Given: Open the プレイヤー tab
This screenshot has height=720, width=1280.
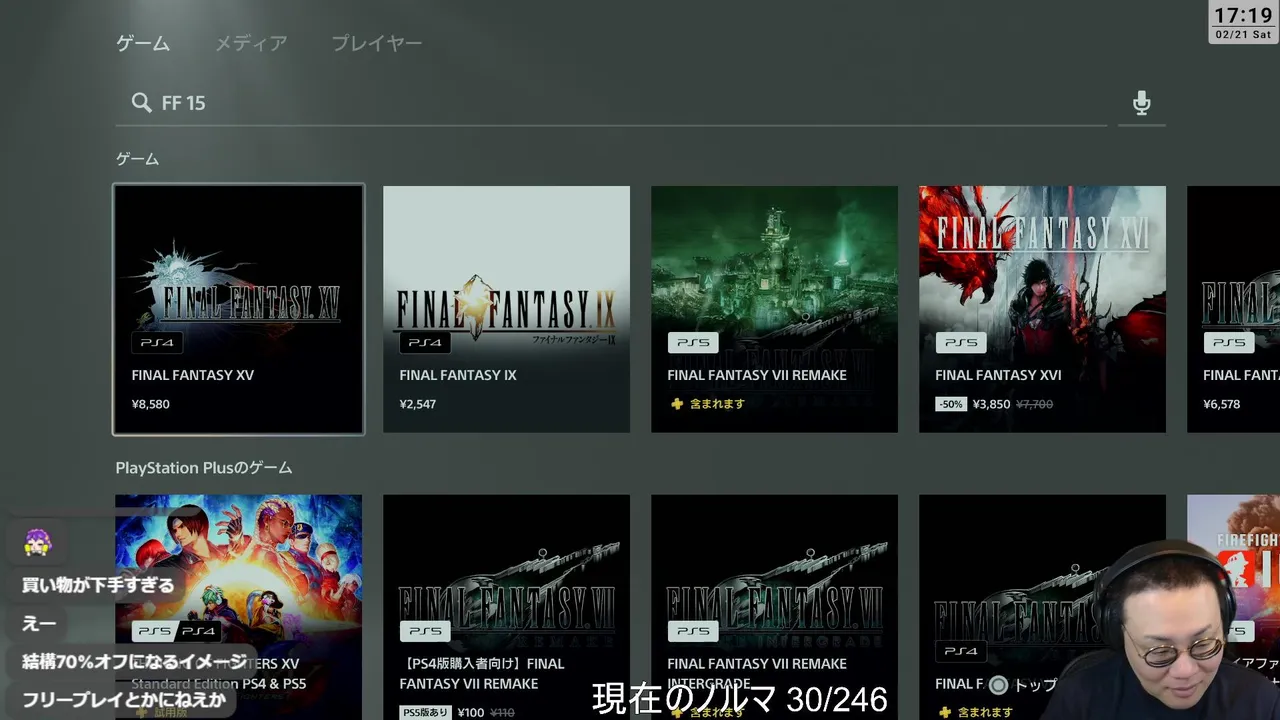Looking at the screenshot, I should tap(377, 43).
